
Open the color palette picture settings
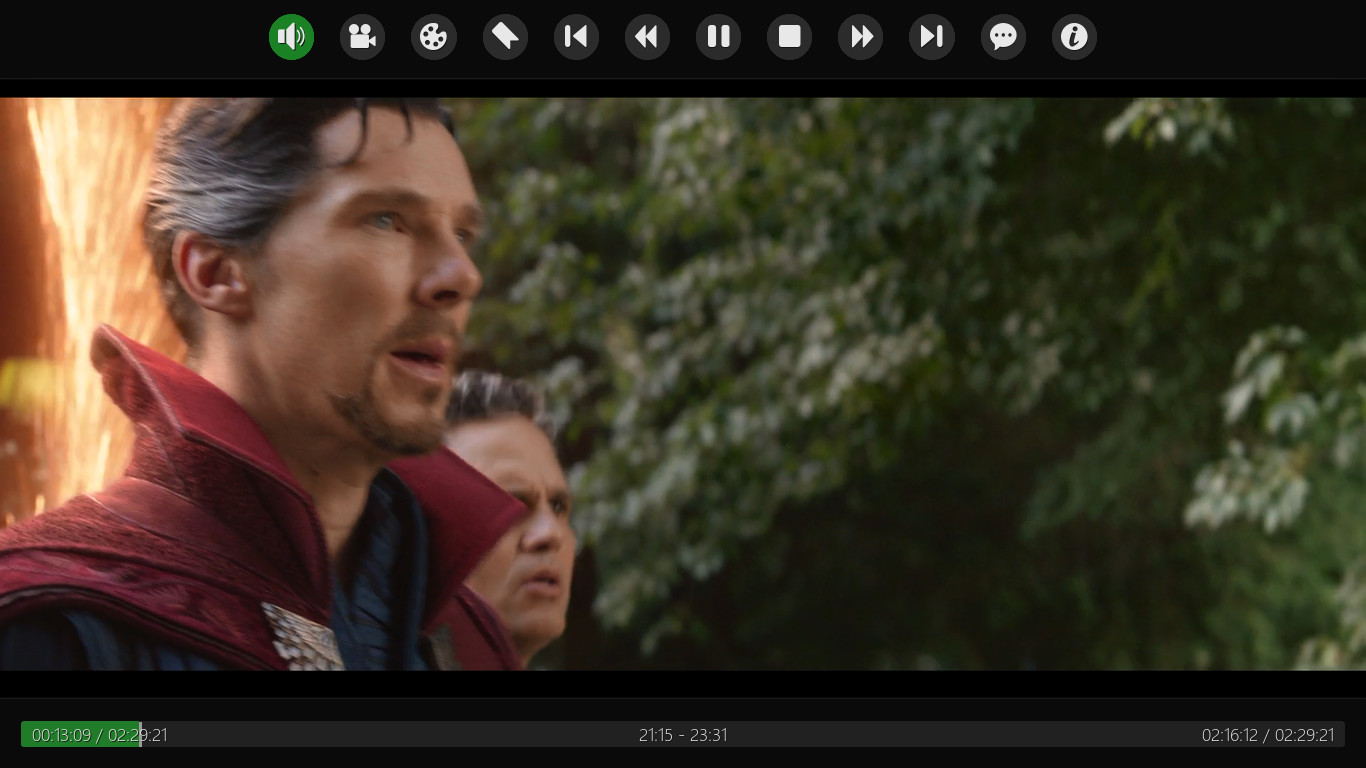tap(434, 37)
